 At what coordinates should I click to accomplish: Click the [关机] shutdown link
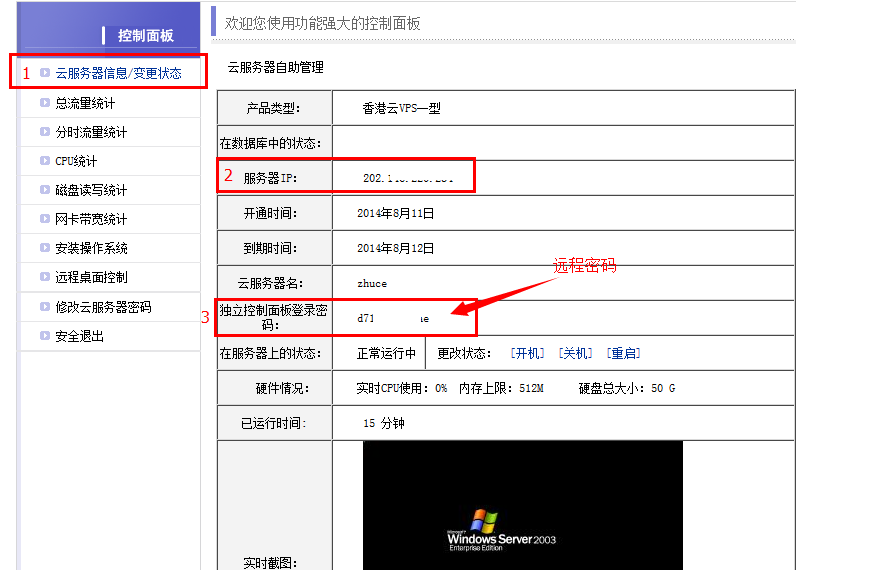coord(575,353)
